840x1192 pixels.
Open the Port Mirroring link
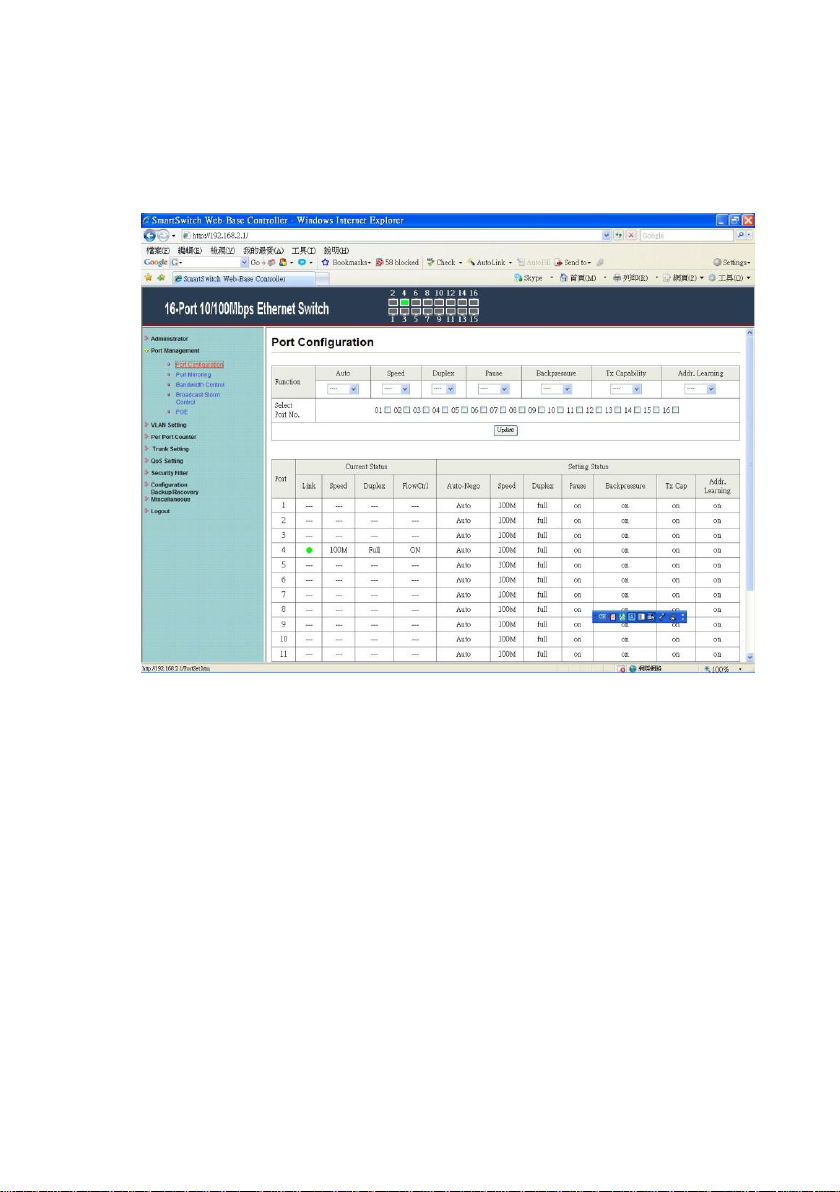point(193,375)
